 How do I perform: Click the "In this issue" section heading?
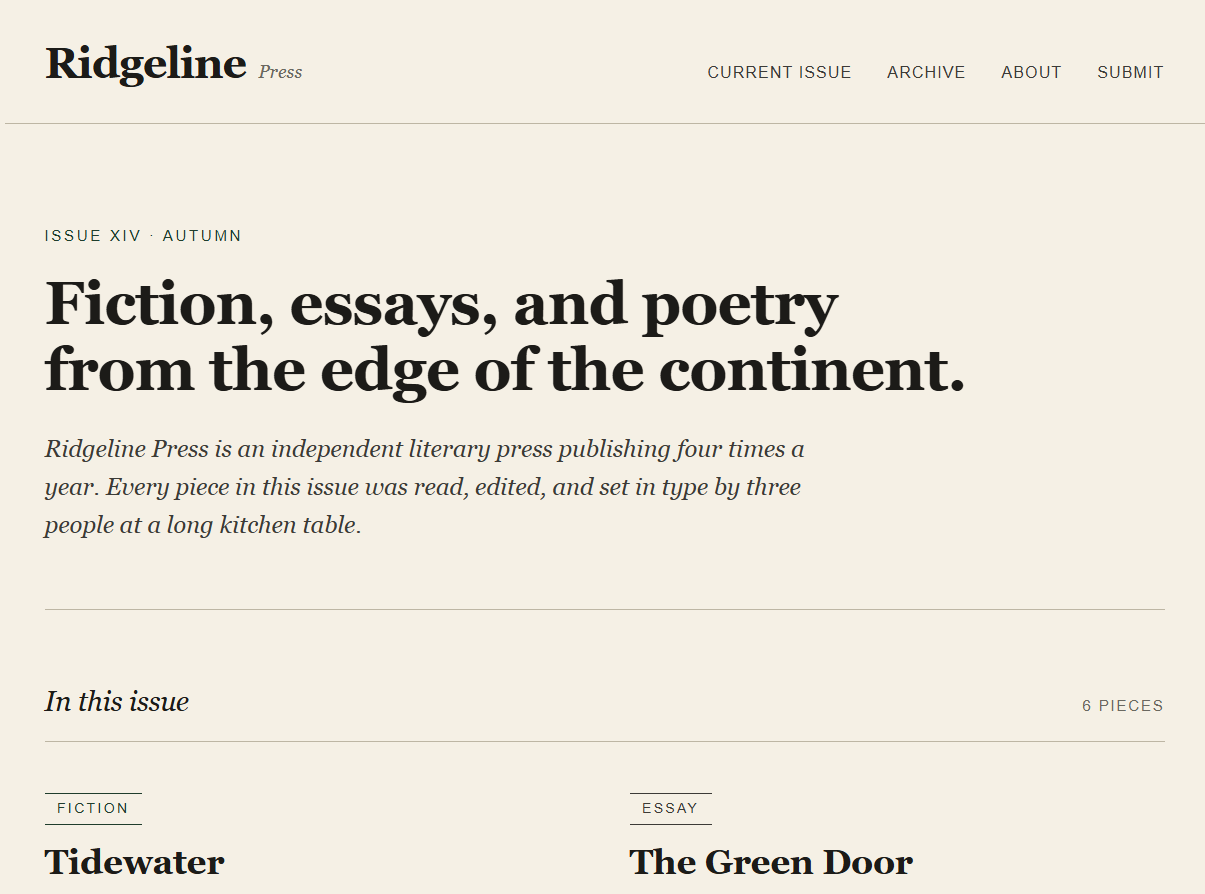point(117,702)
